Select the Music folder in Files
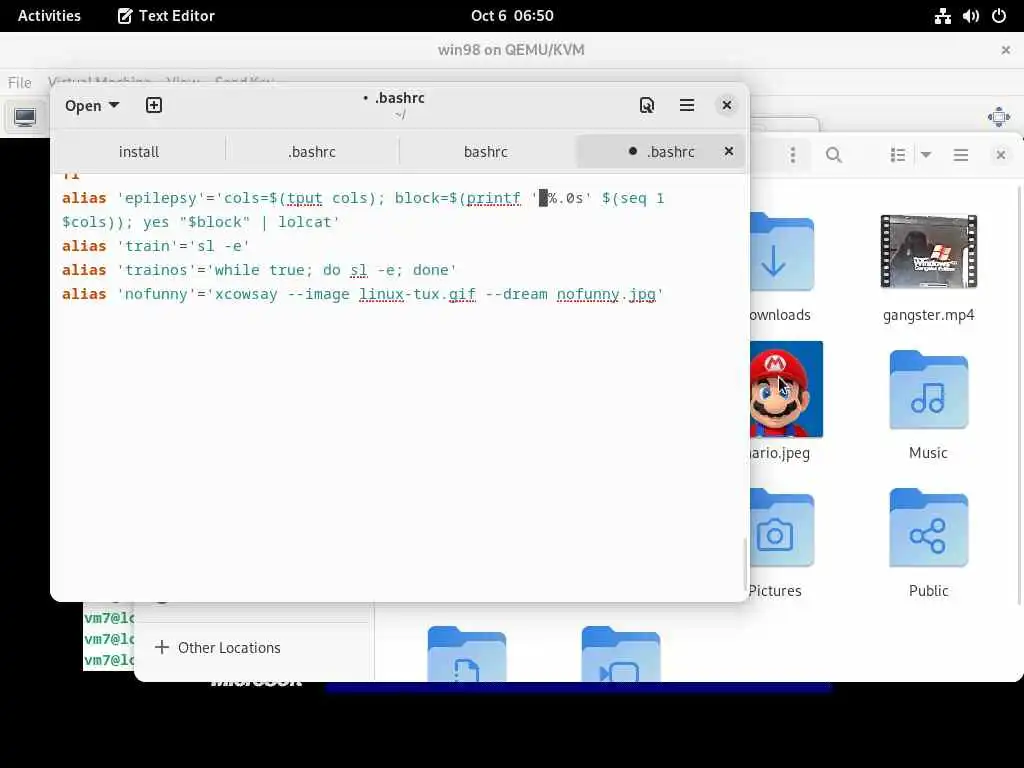Screen dimensions: 1024x768 point(928,390)
